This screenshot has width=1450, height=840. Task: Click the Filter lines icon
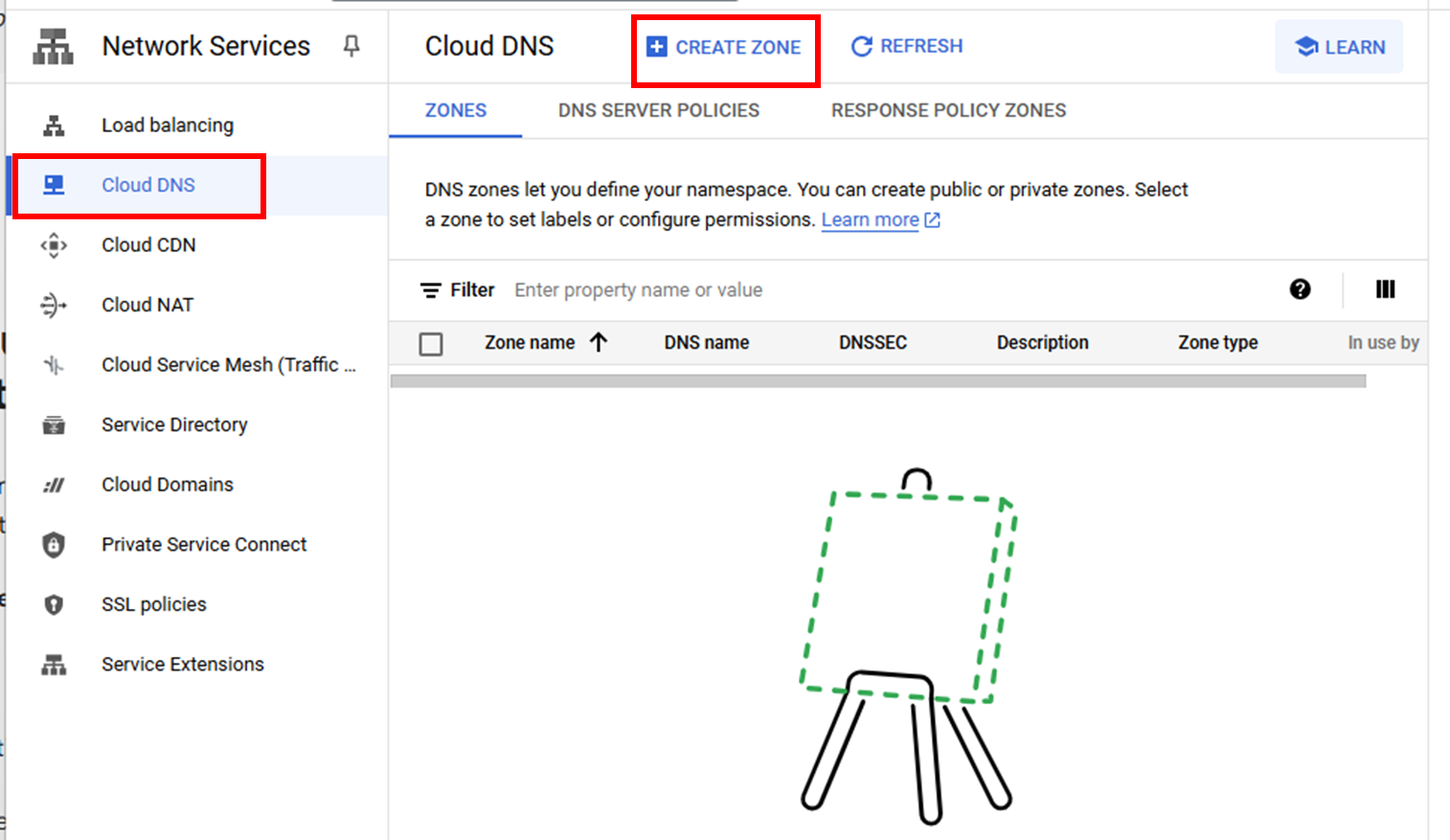(431, 290)
